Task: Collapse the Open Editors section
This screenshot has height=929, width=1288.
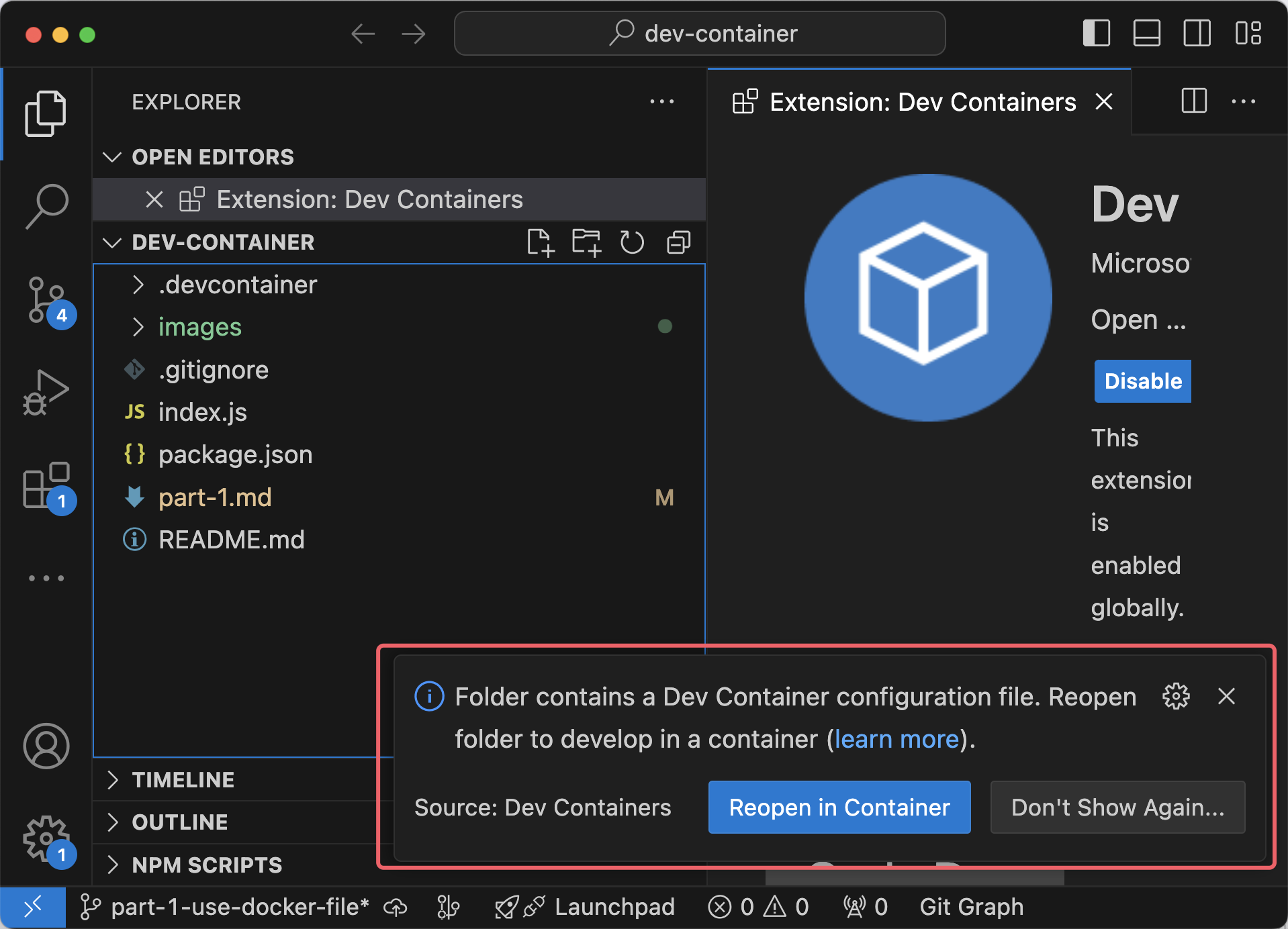Action: [x=112, y=156]
